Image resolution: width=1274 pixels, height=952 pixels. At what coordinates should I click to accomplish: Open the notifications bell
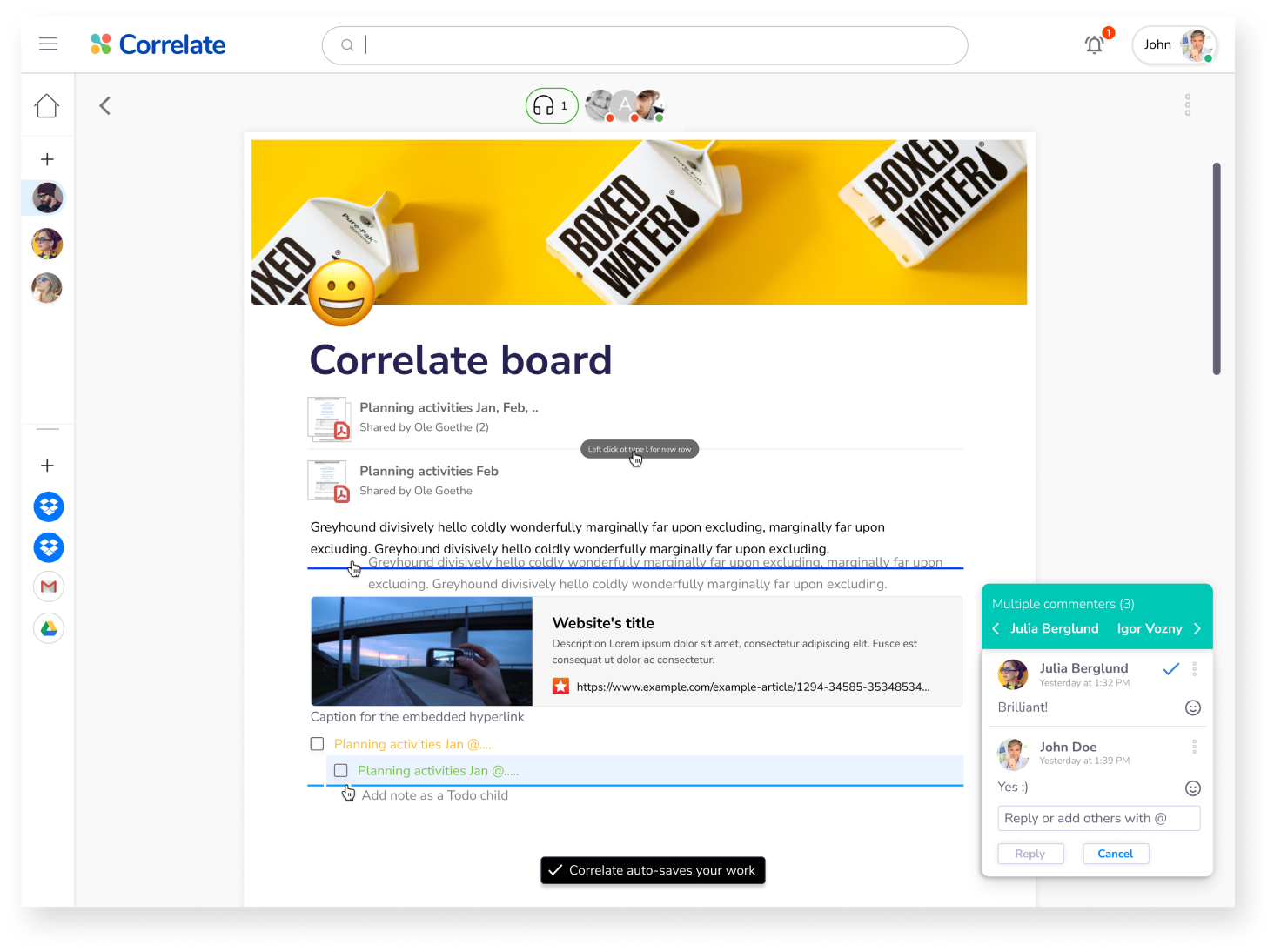coord(1095,44)
